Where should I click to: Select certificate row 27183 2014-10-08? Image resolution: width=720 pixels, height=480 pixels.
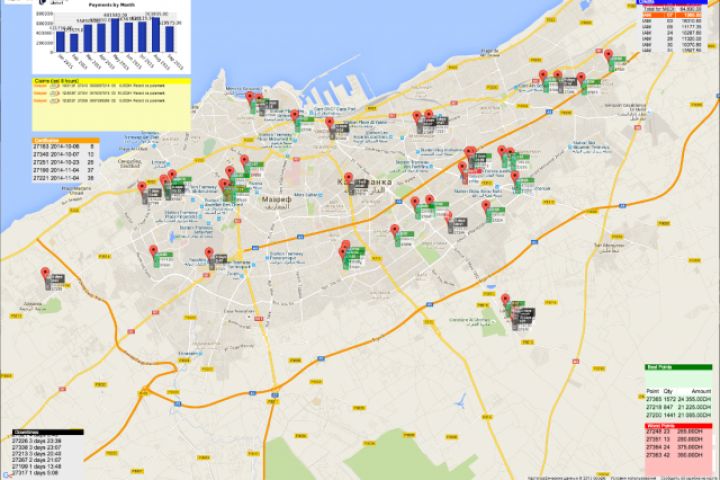coord(64,147)
